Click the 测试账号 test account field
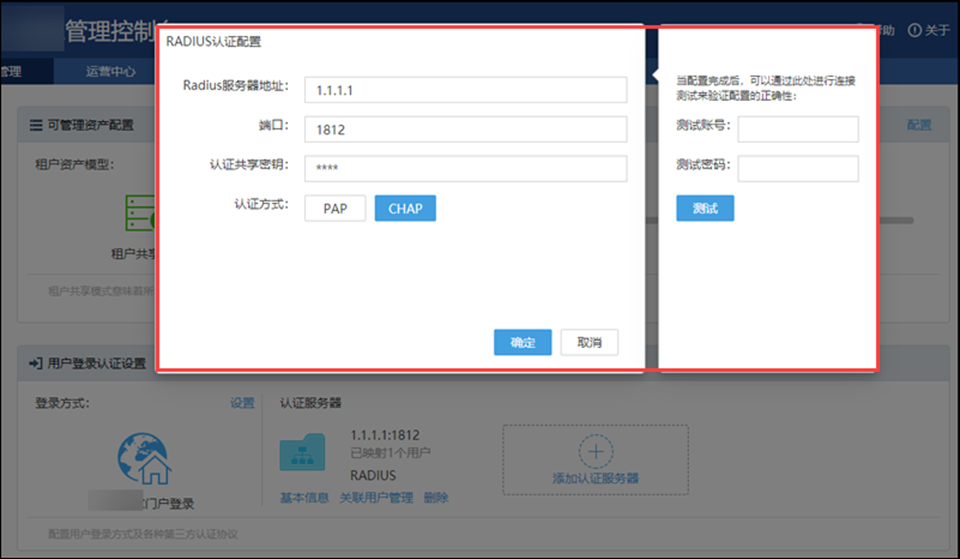Viewport: 960px width, 559px height. pos(797,129)
